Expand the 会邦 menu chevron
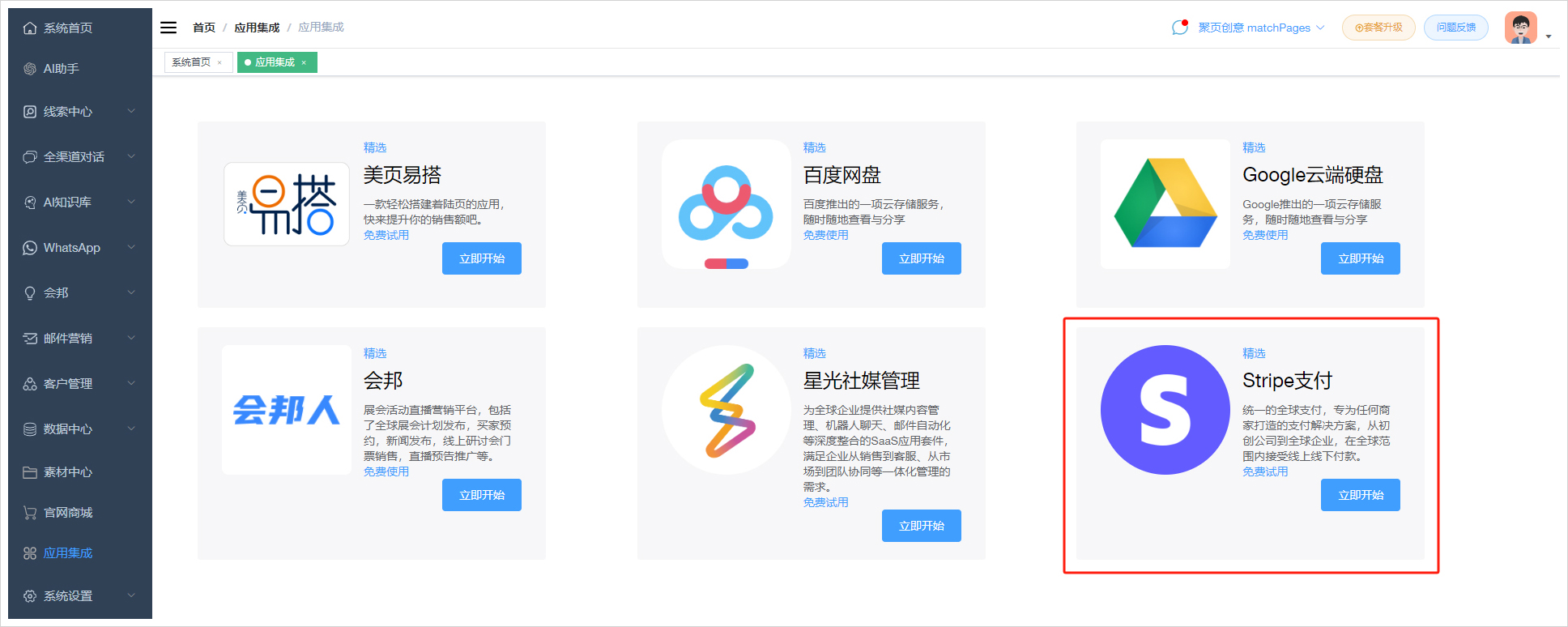Screen dimensions: 1568x627 pos(131,292)
